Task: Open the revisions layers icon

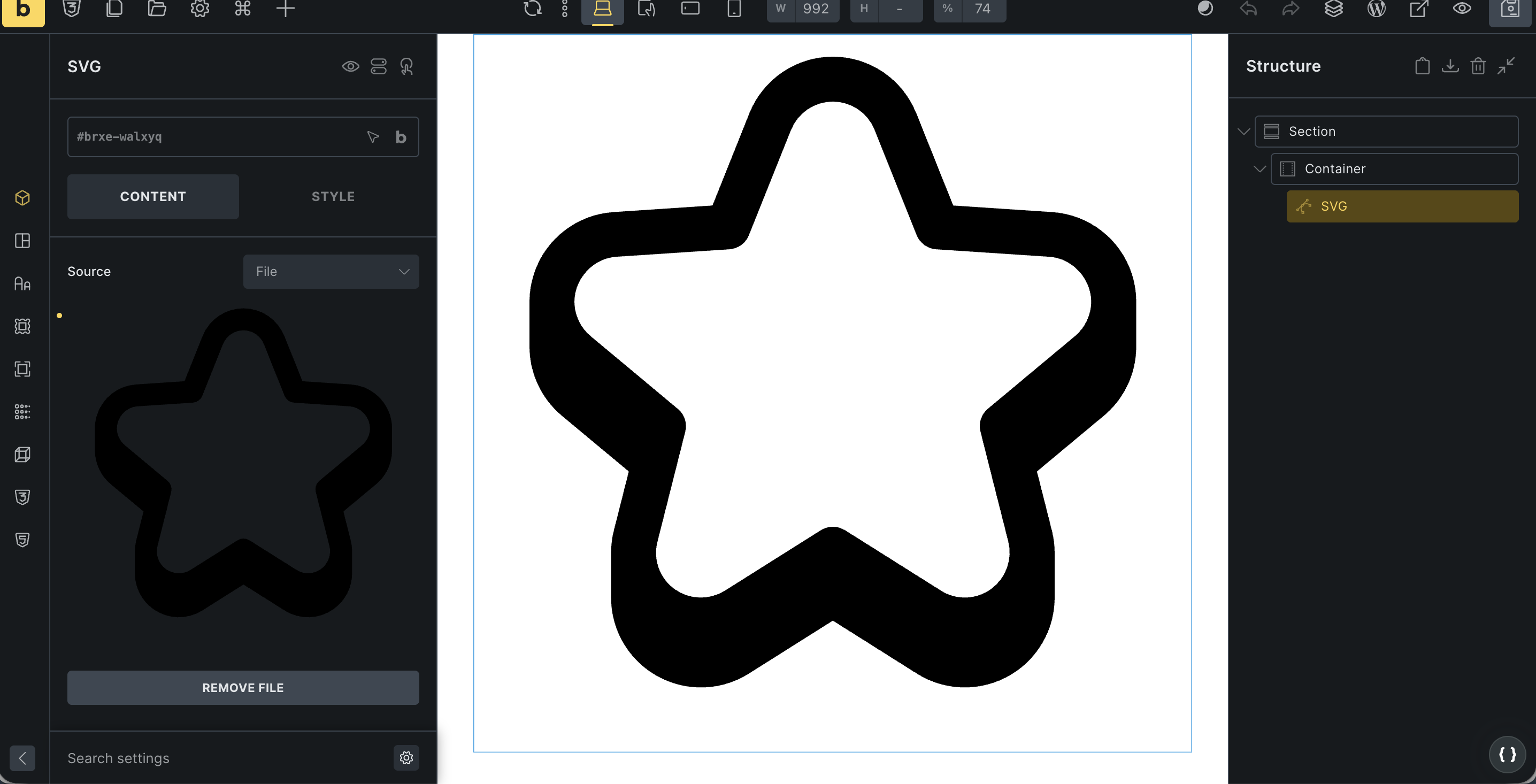Action: tap(1333, 9)
